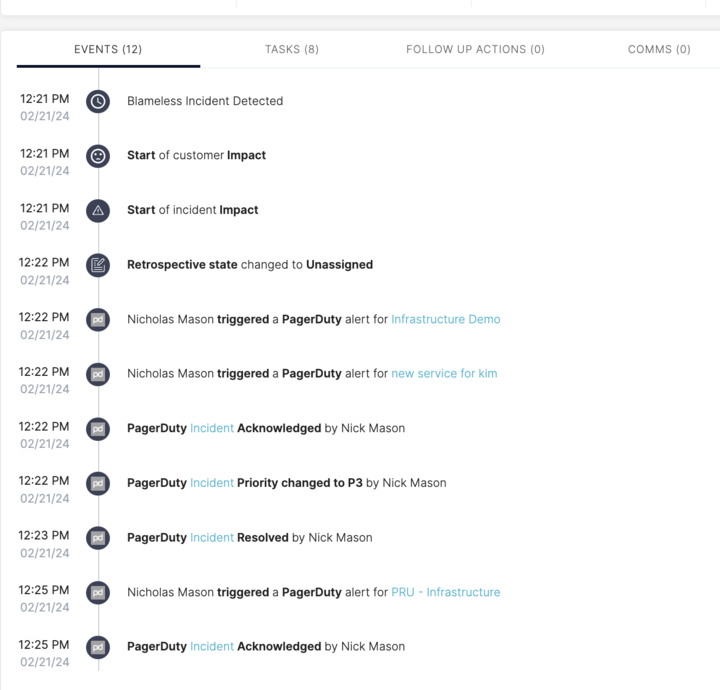Viewport: 720px width, 690px height.
Task: Select the retrospective state edit icon
Action: pyautogui.click(x=98, y=265)
